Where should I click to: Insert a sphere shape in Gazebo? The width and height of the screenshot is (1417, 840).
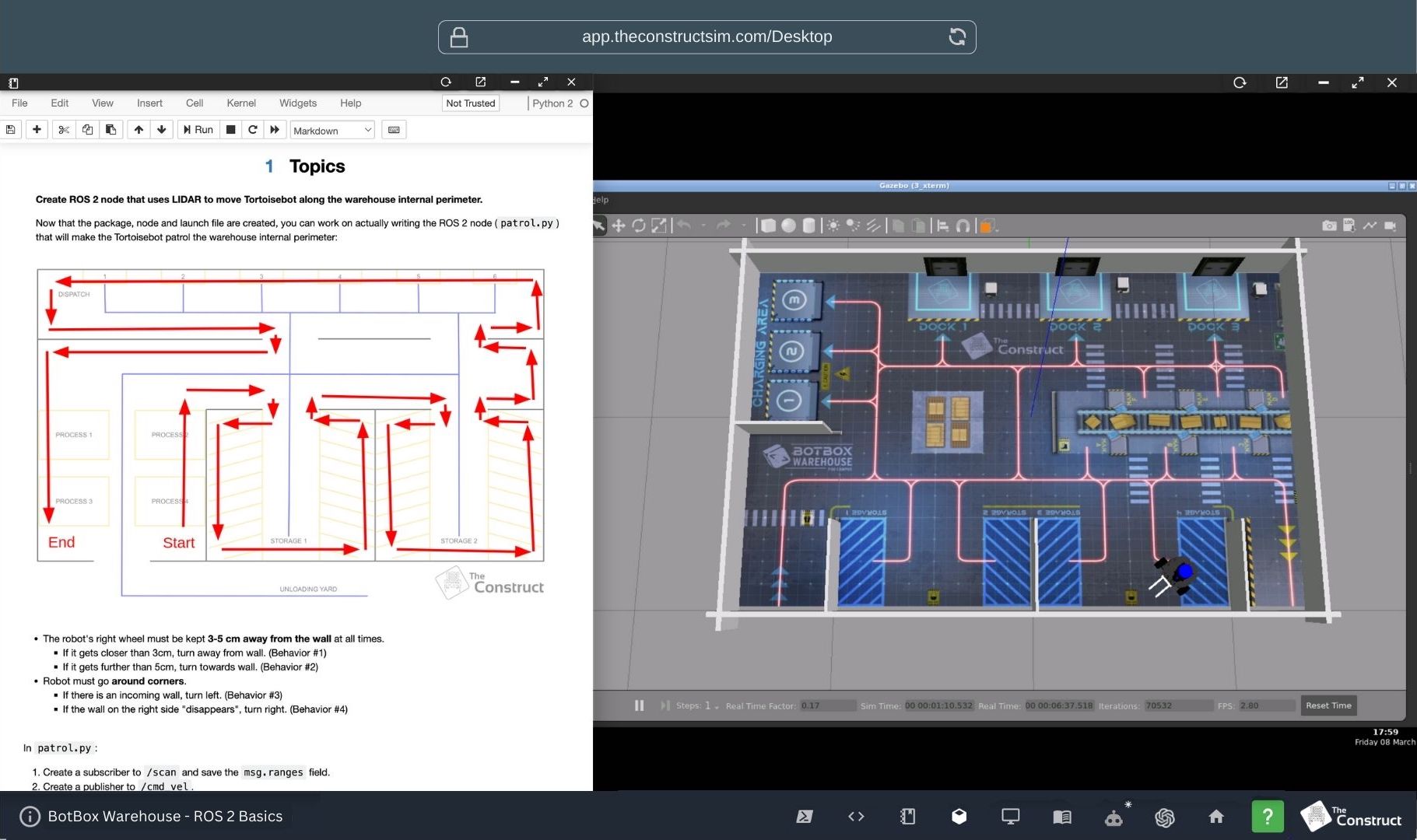[788, 226]
